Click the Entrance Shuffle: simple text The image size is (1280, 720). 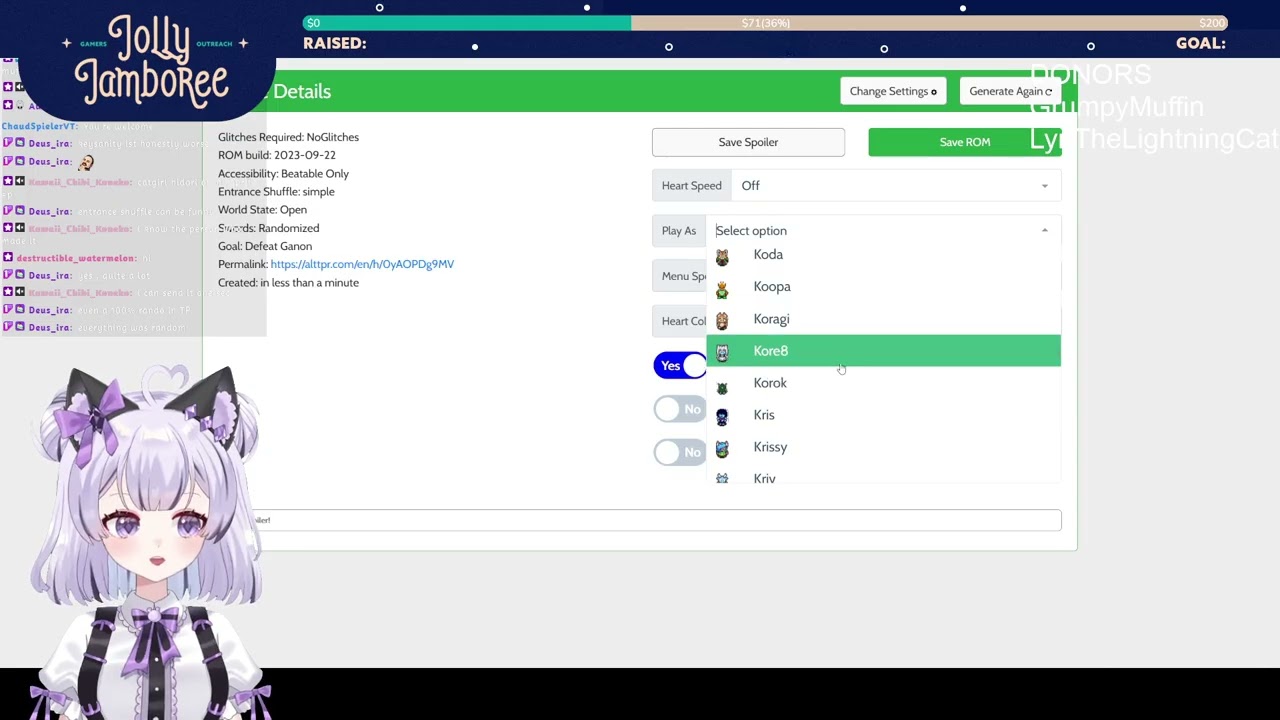point(276,192)
